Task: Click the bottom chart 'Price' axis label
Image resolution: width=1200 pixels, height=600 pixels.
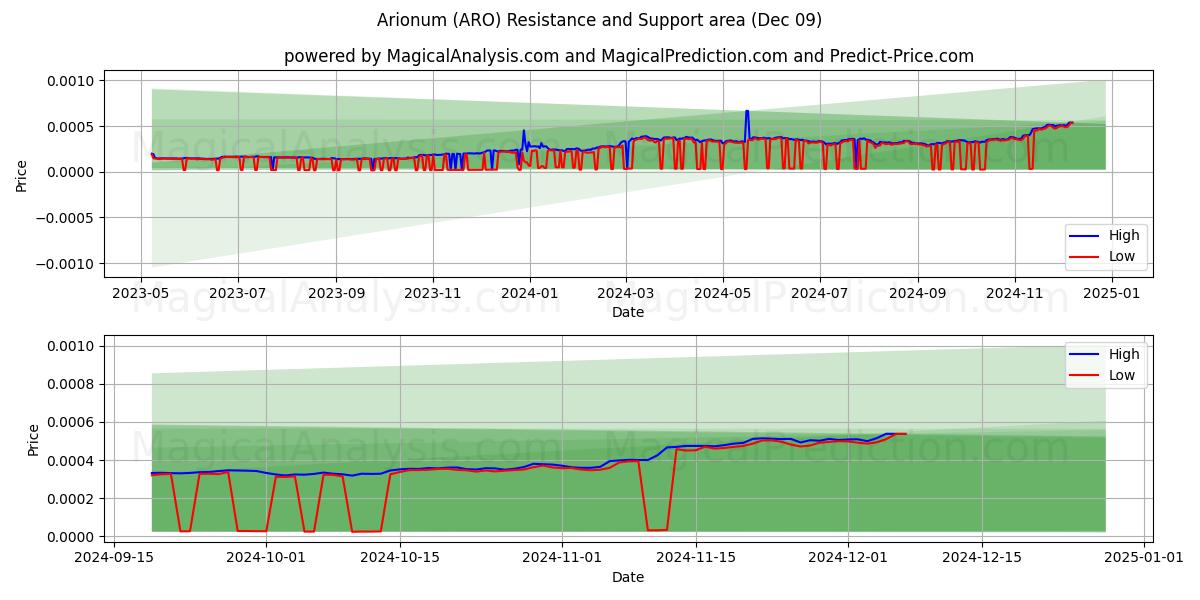Action: pyautogui.click(x=33, y=439)
